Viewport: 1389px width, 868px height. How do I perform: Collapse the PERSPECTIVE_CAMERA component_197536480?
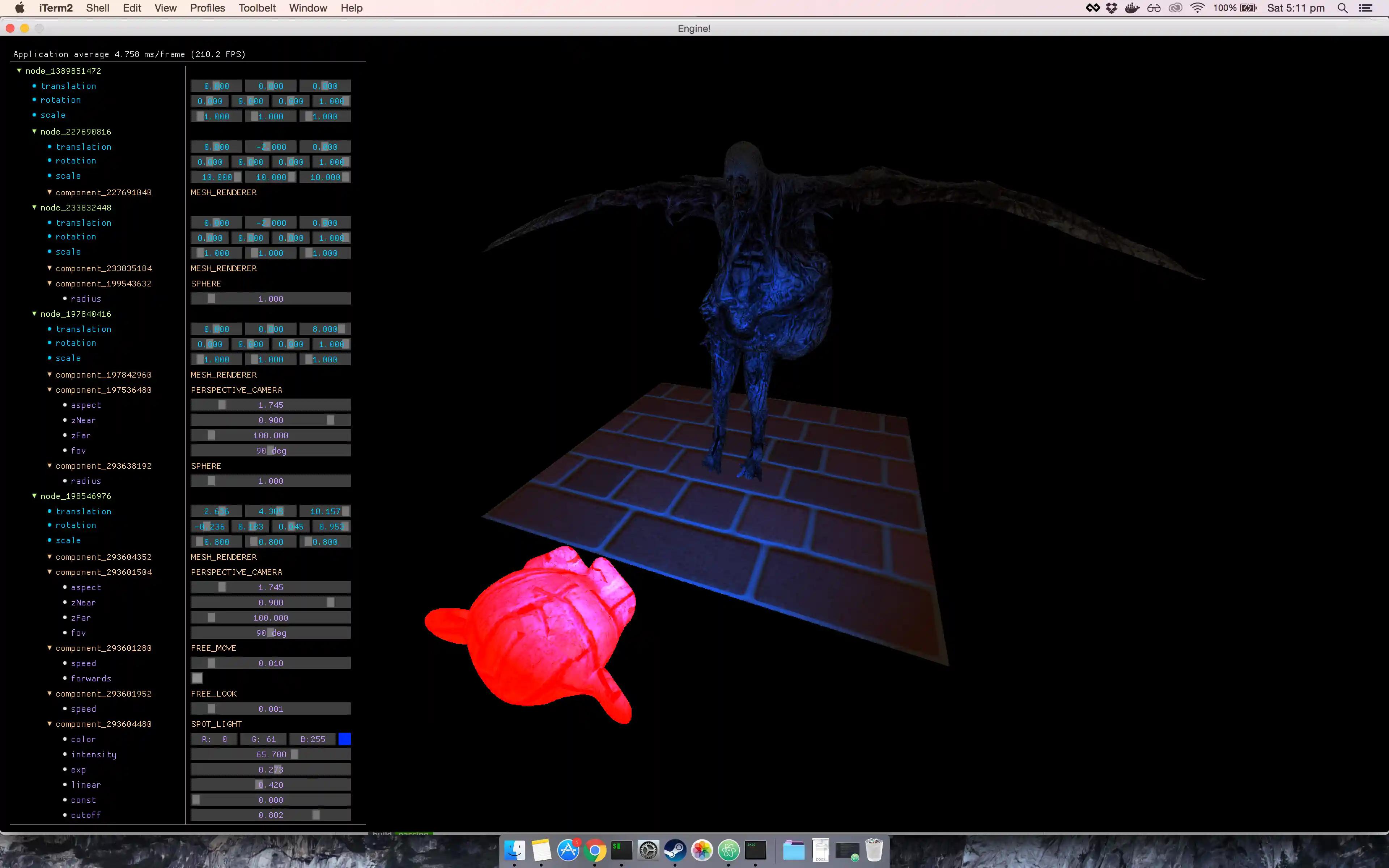pos(50,390)
